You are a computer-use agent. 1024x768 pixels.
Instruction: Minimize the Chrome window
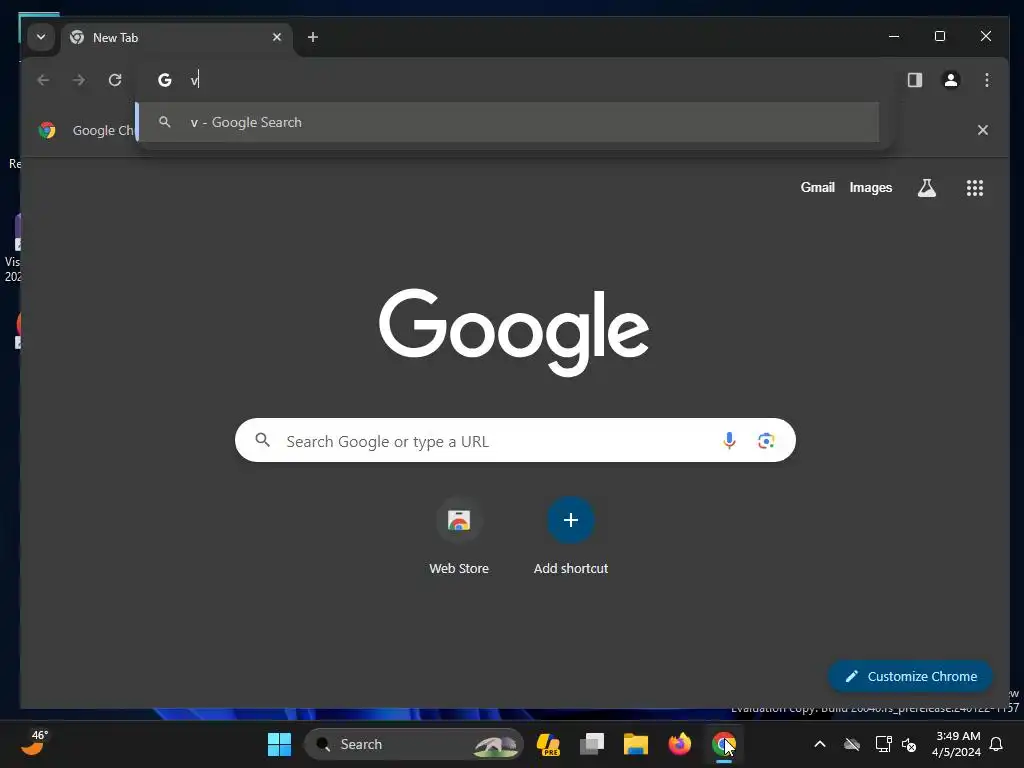[x=894, y=37]
